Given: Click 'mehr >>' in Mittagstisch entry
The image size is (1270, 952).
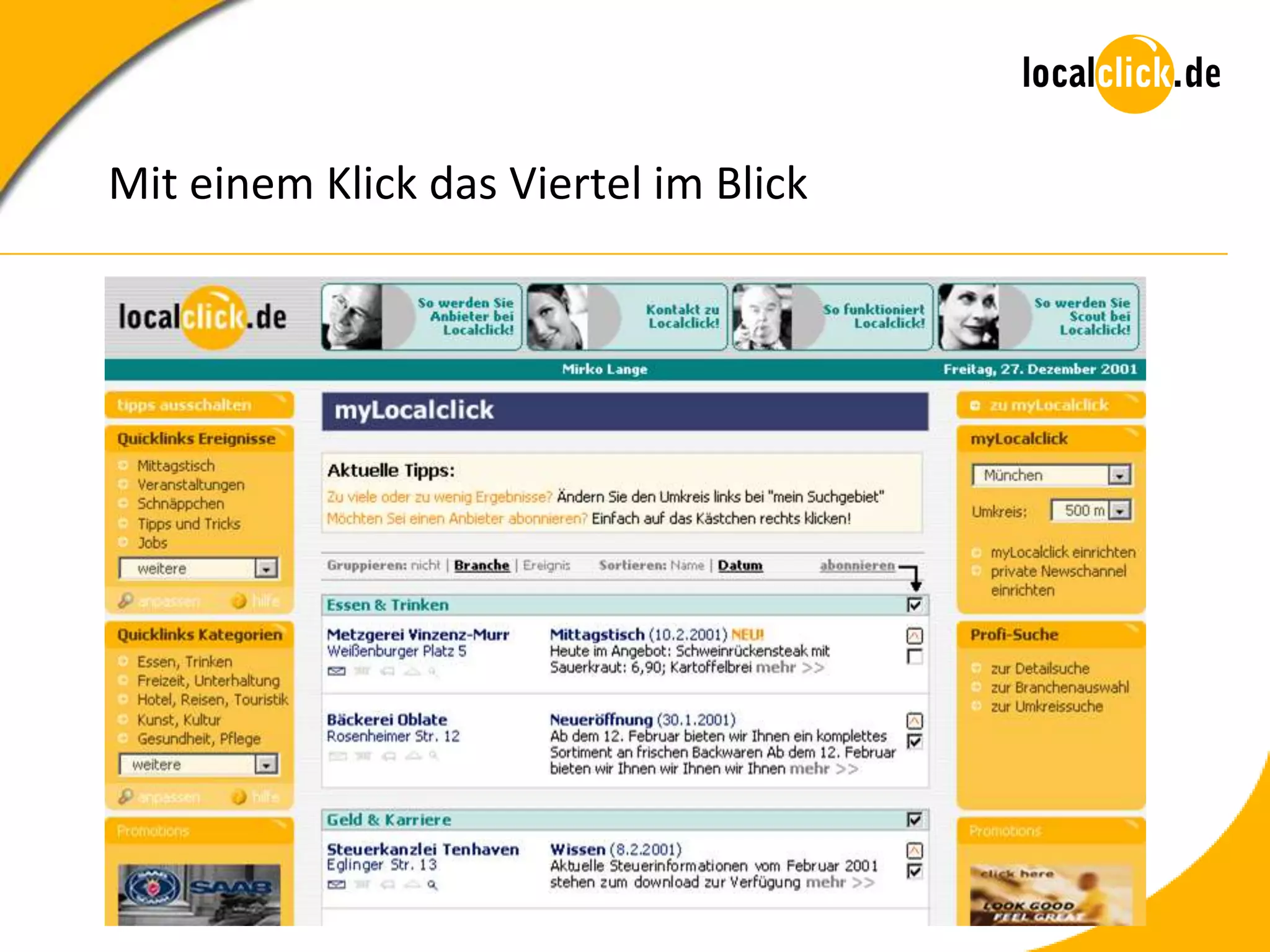Looking at the screenshot, I should 791,668.
